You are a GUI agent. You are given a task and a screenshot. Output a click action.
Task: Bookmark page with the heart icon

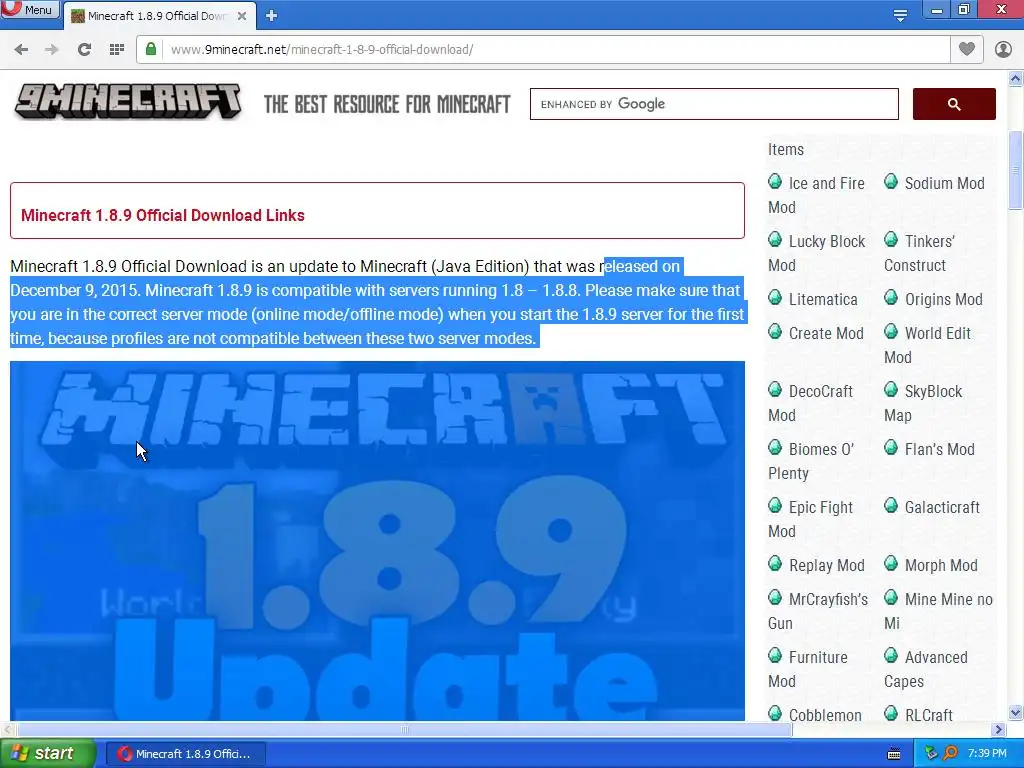point(967,49)
